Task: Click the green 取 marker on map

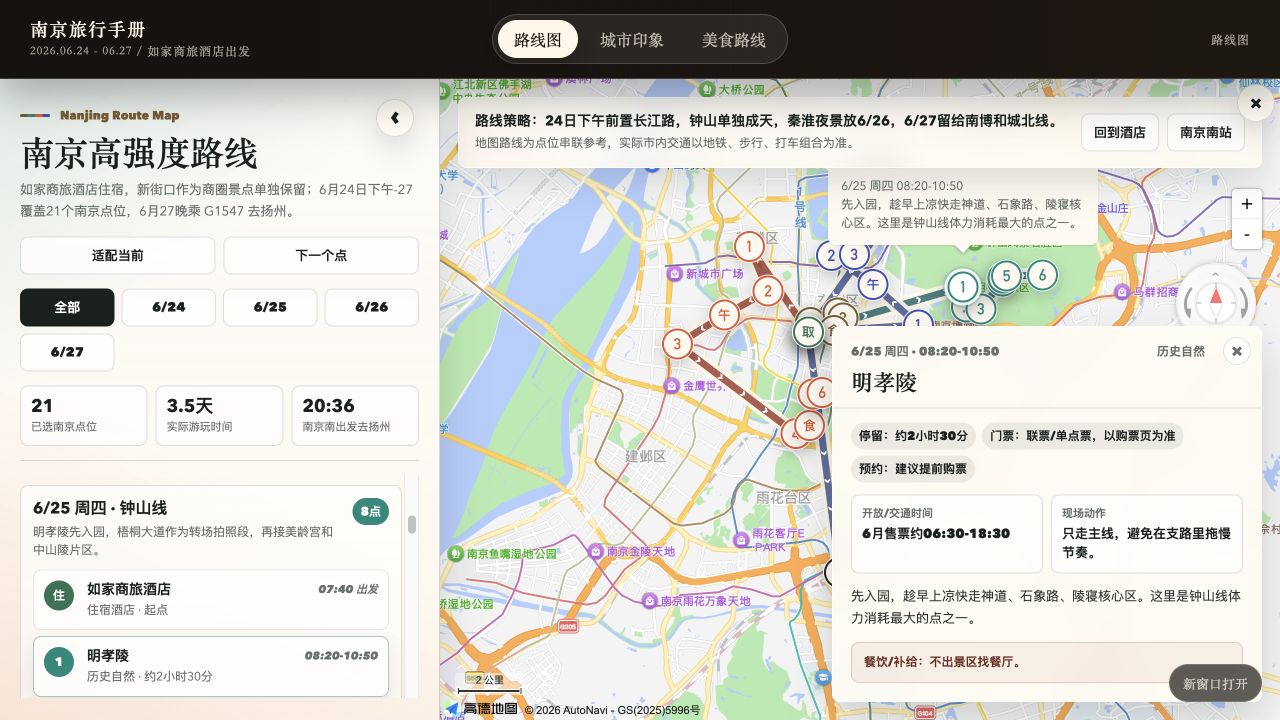Action: coord(808,332)
